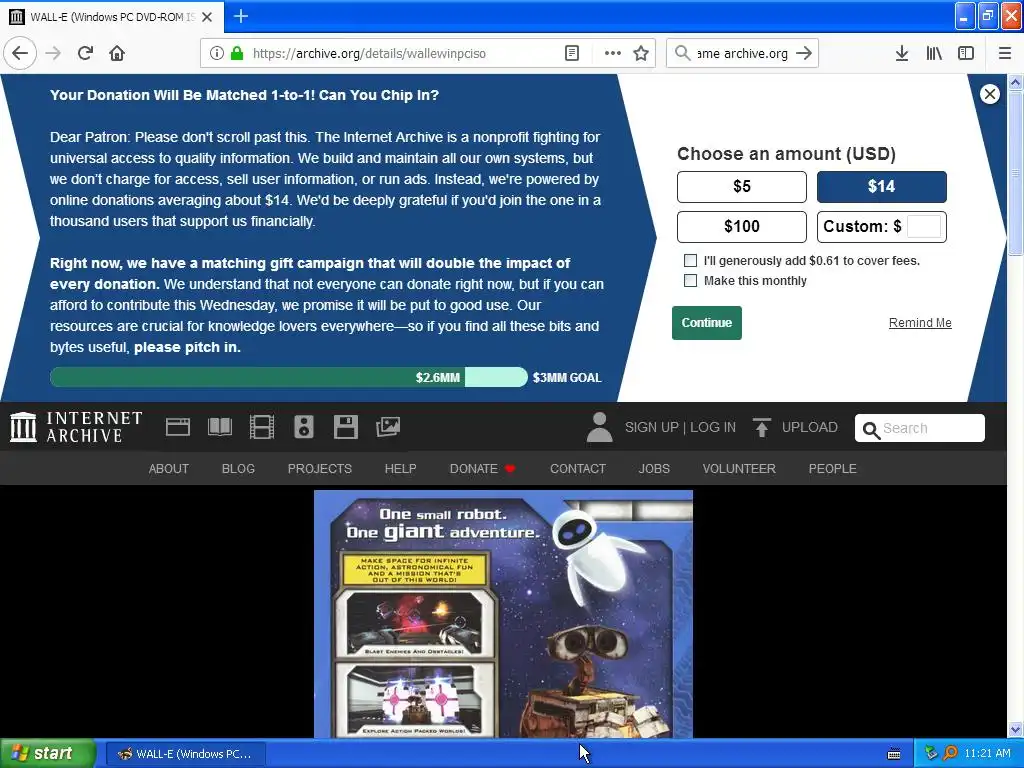Image resolution: width=1024 pixels, height=768 pixels.
Task: Dismiss the donation banner with X
Action: (x=989, y=94)
